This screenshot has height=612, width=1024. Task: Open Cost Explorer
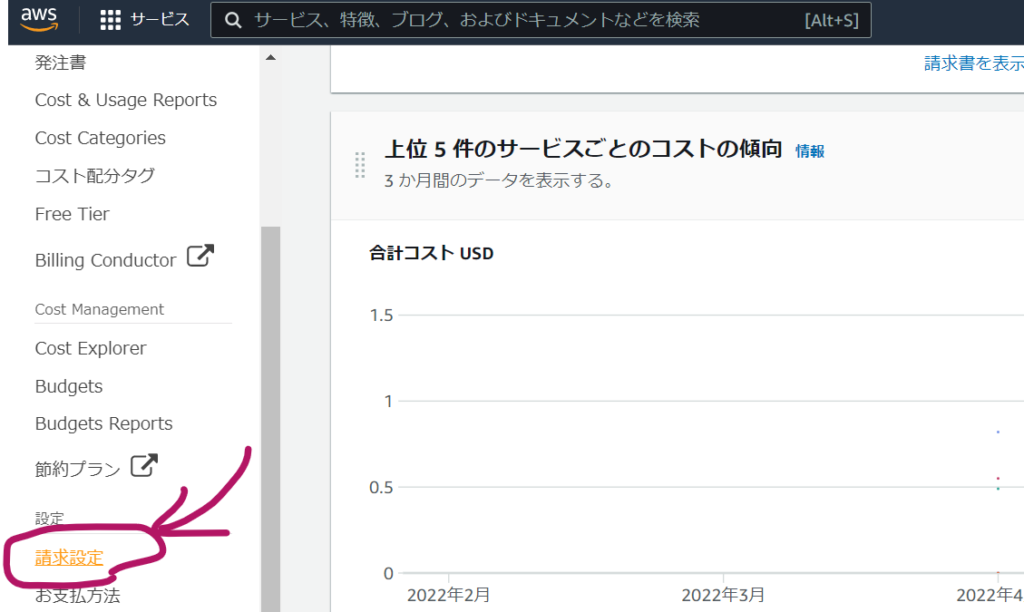[90, 348]
